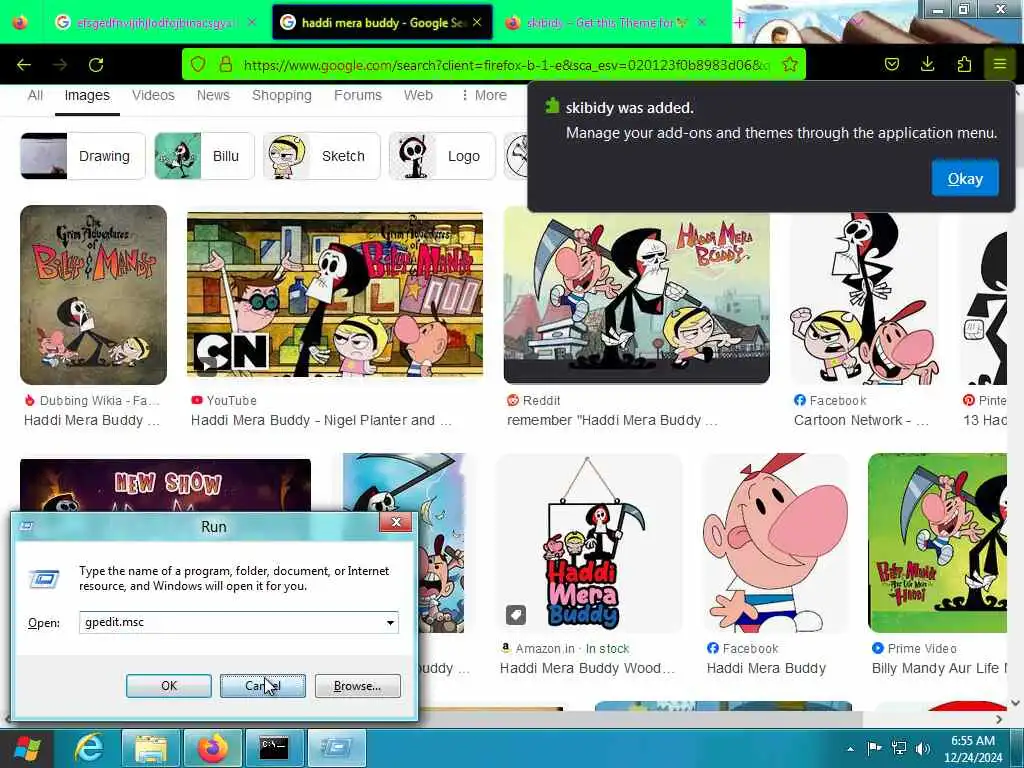Click the Run taskbar button

tap(336, 748)
